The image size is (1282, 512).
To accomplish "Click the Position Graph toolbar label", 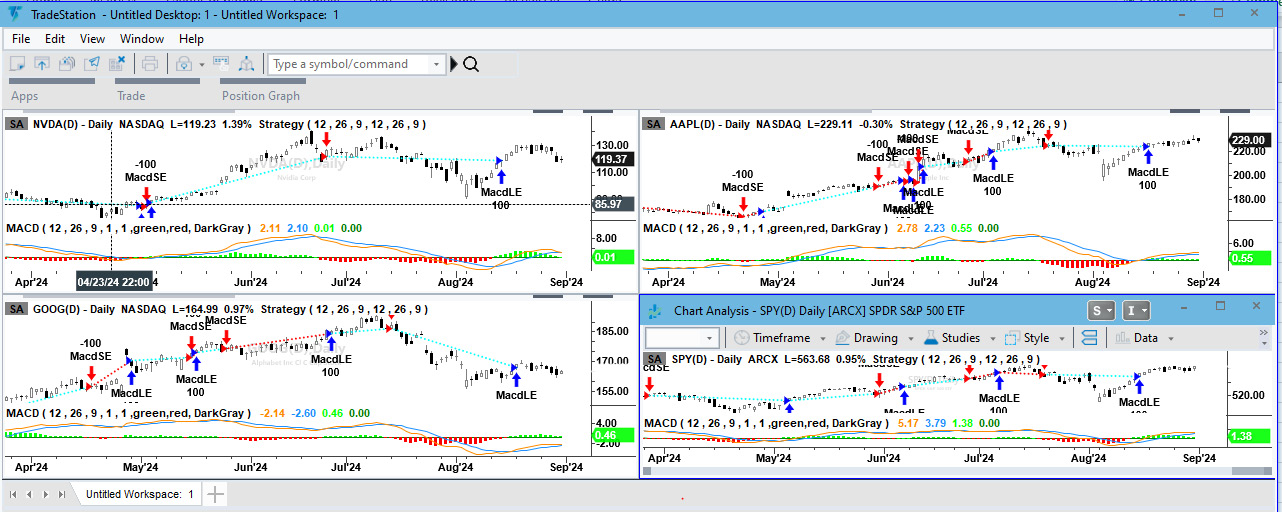I will [261, 96].
